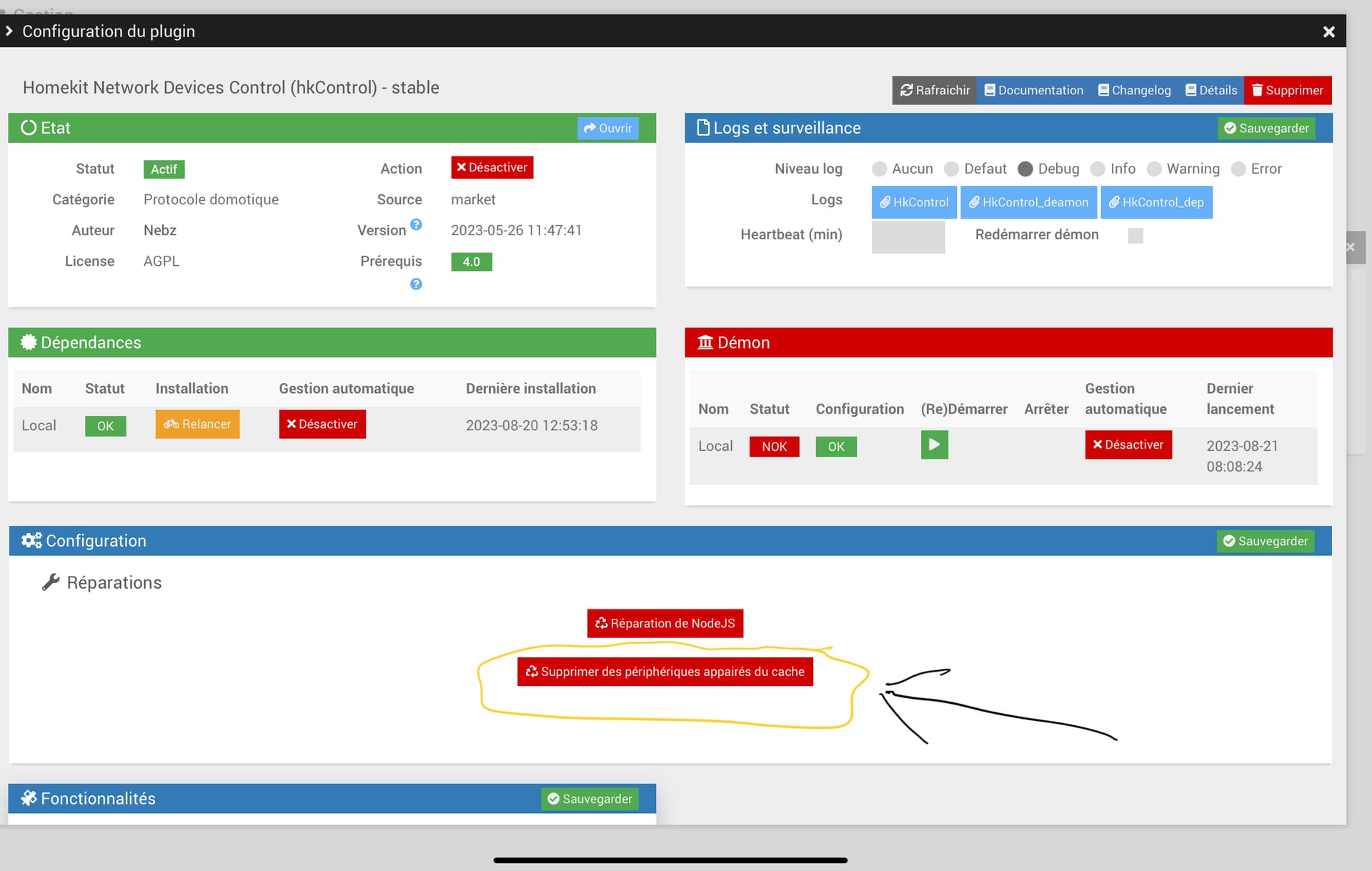The width and height of the screenshot is (1372, 871).
Task: Choose Error log level option
Action: [1238, 169]
